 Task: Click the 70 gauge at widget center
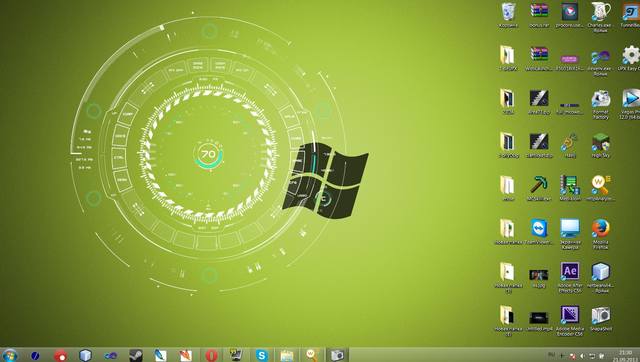208,155
